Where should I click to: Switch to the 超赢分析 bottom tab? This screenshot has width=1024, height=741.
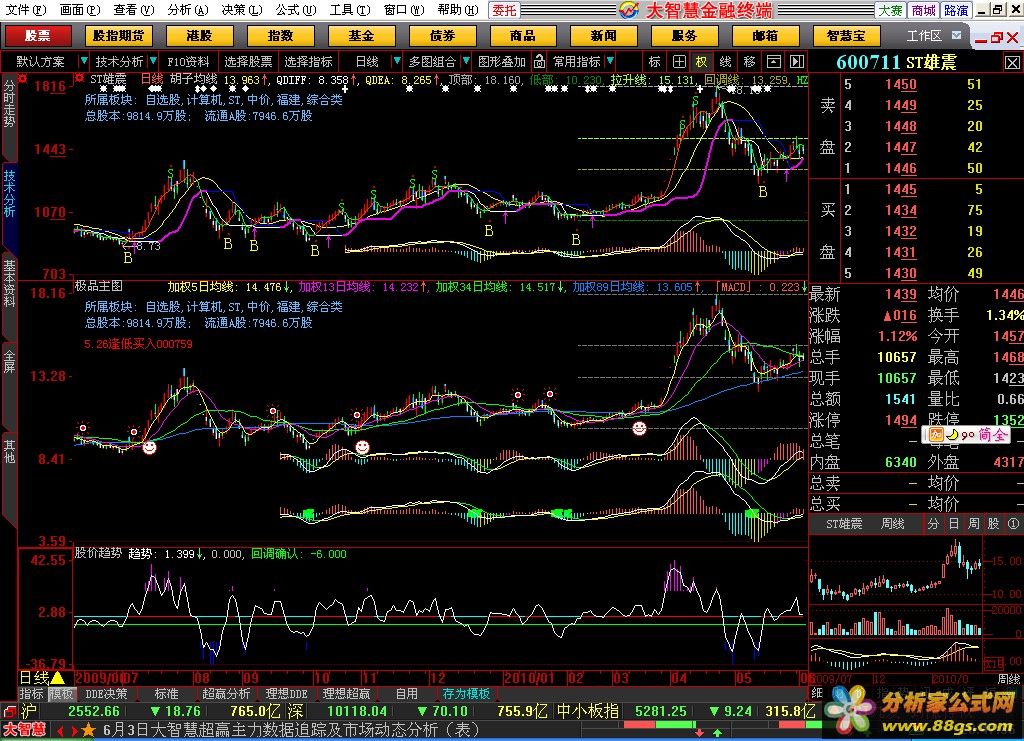pos(227,693)
